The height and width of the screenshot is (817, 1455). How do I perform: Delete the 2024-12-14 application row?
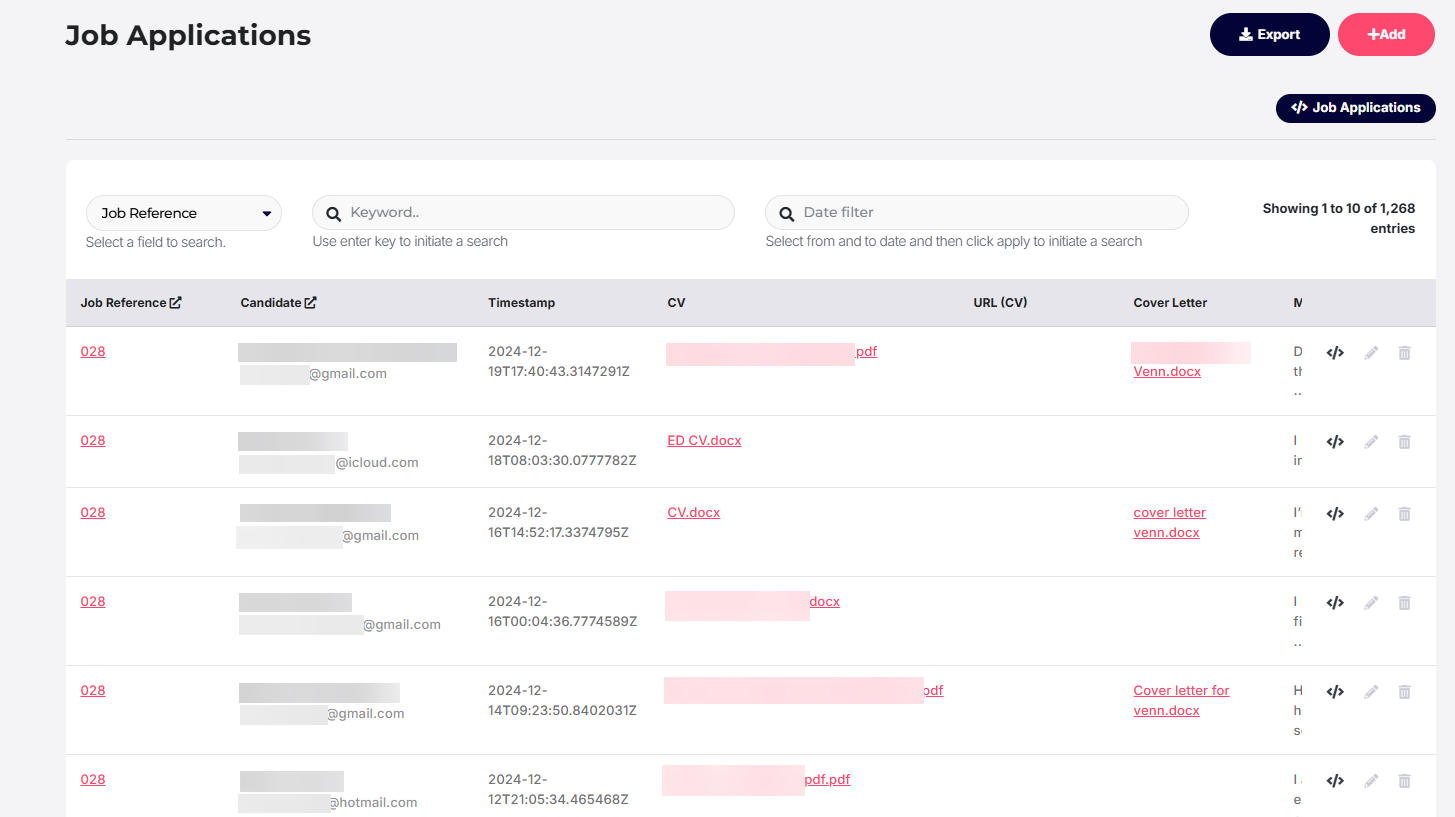point(1404,692)
